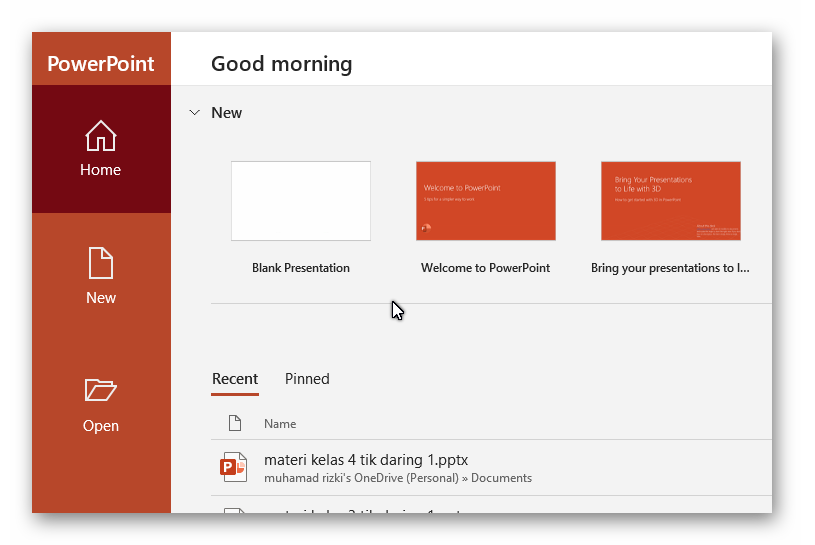Screen dimensions: 815x545
Task: Open the Home page in the sidebar
Action: [x=101, y=149]
